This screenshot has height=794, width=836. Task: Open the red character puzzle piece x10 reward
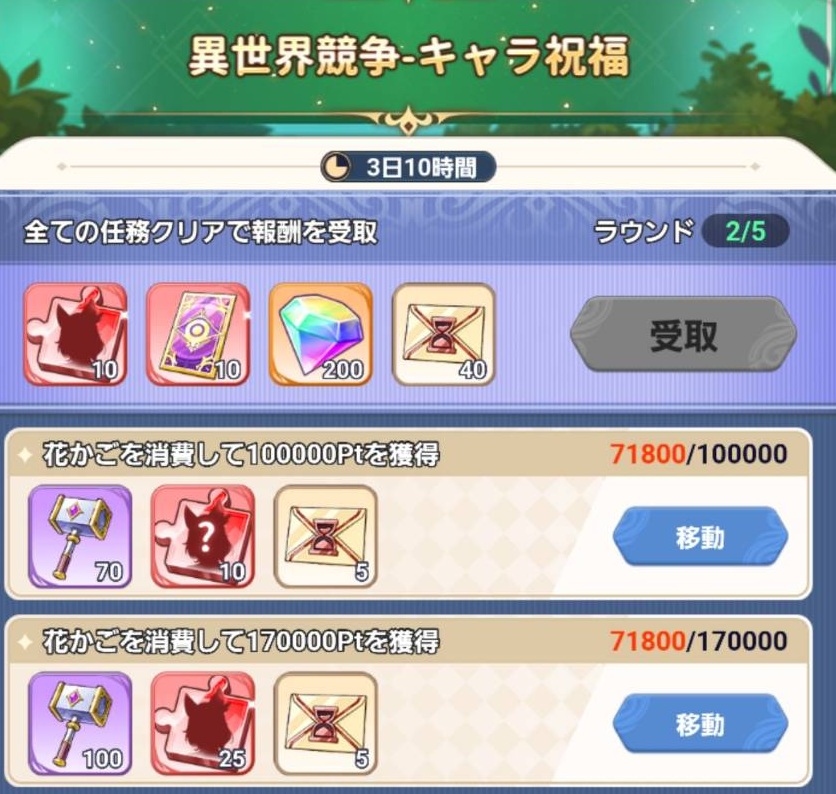tap(76, 334)
